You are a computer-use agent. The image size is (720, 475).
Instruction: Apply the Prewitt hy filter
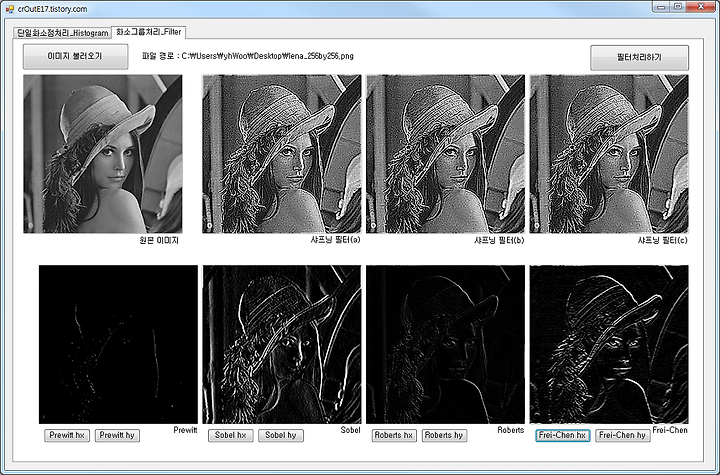coord(117,435)
